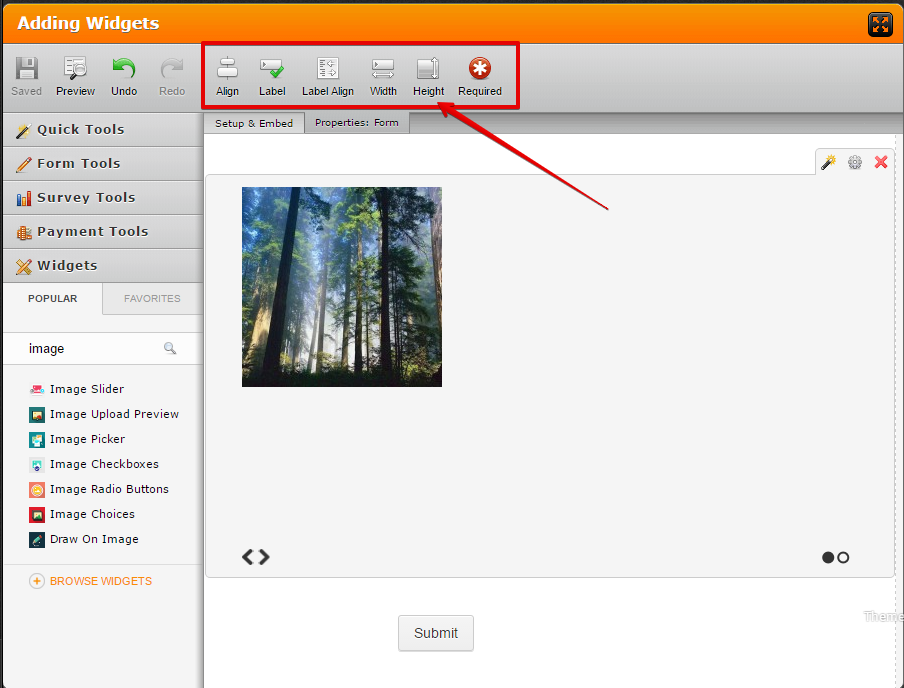Add the Image Slider widget

click(77, 389)
